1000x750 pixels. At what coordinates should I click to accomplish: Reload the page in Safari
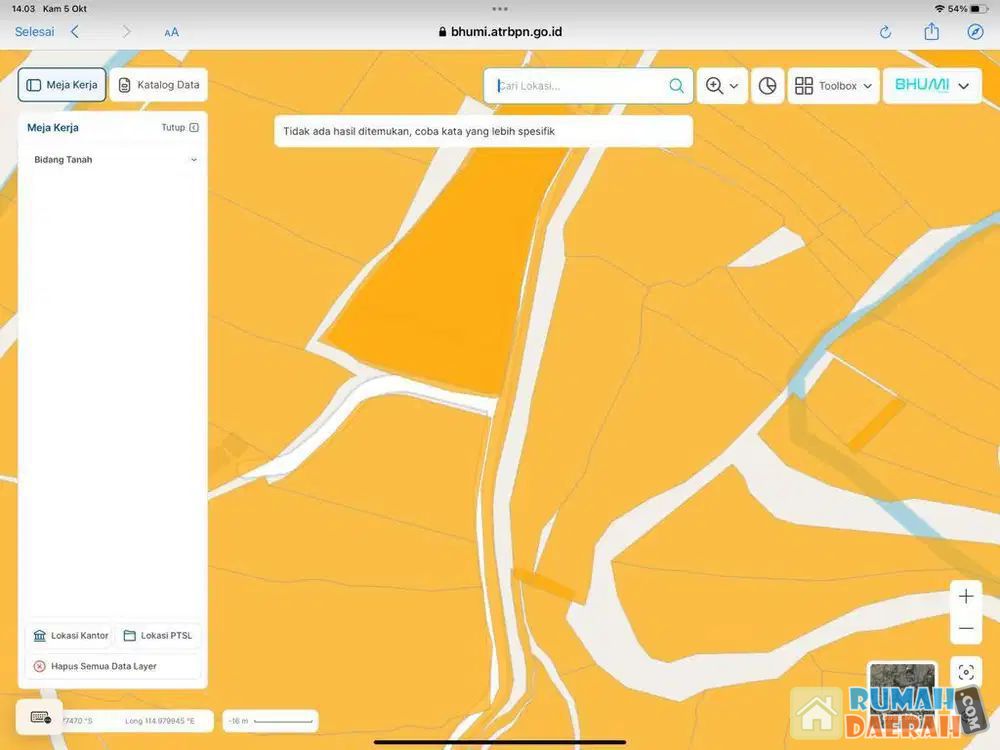pos(885,32)
